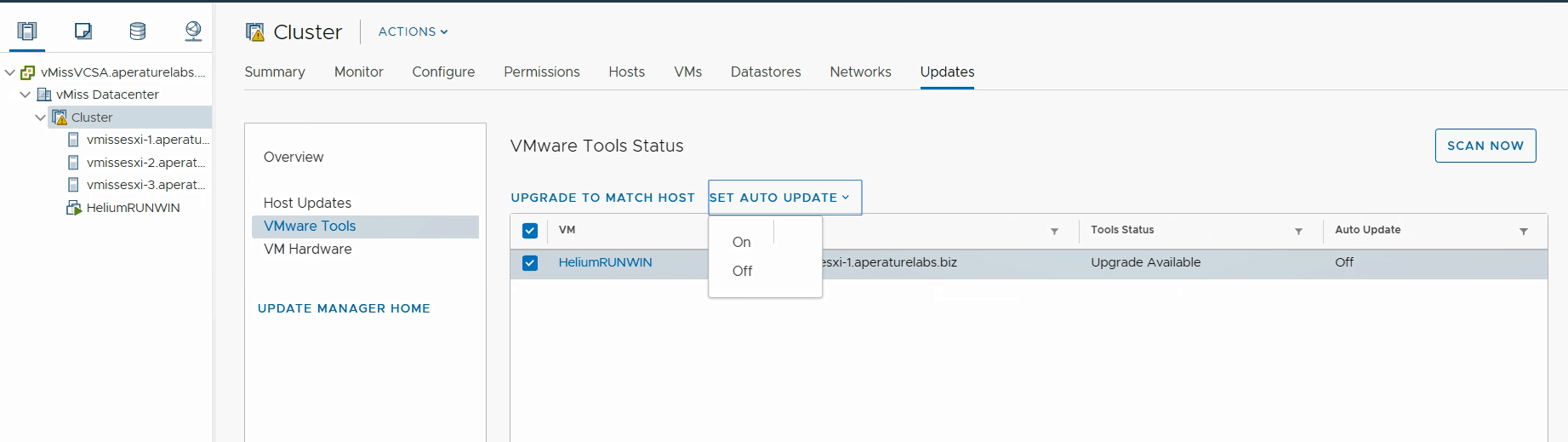This screenshot has height=442, width=1568.
Task: Open the Tools Status column filter icon
Action: pyautogui.click(x=1298, y=231)
